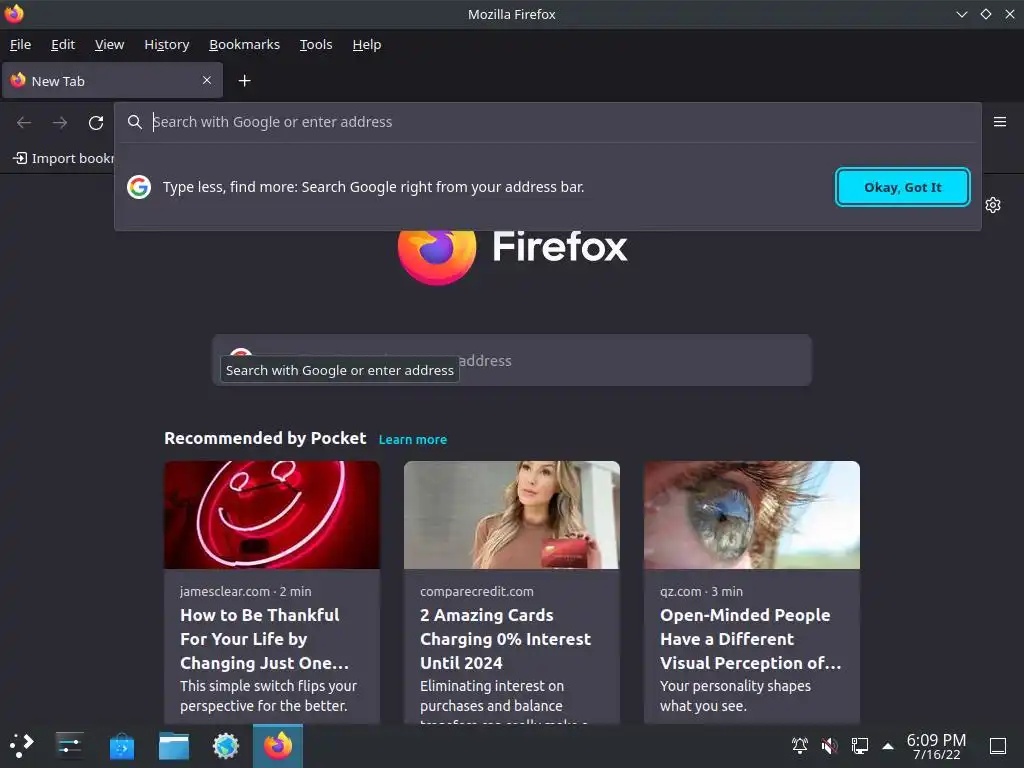
Task: Click the Type less, find more tip text
Action: pos(374,187)
